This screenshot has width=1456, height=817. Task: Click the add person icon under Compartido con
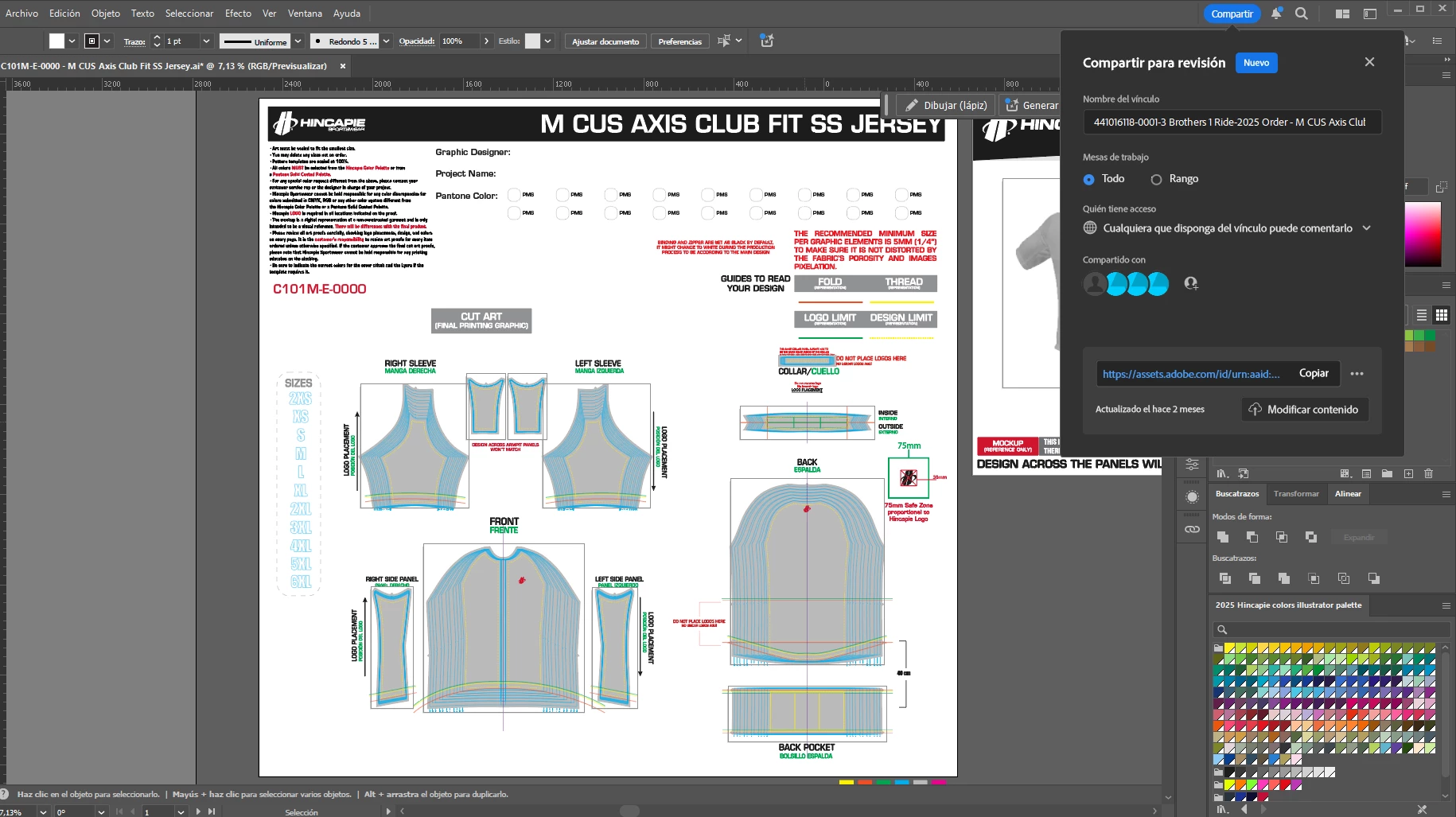(1191, 283)
